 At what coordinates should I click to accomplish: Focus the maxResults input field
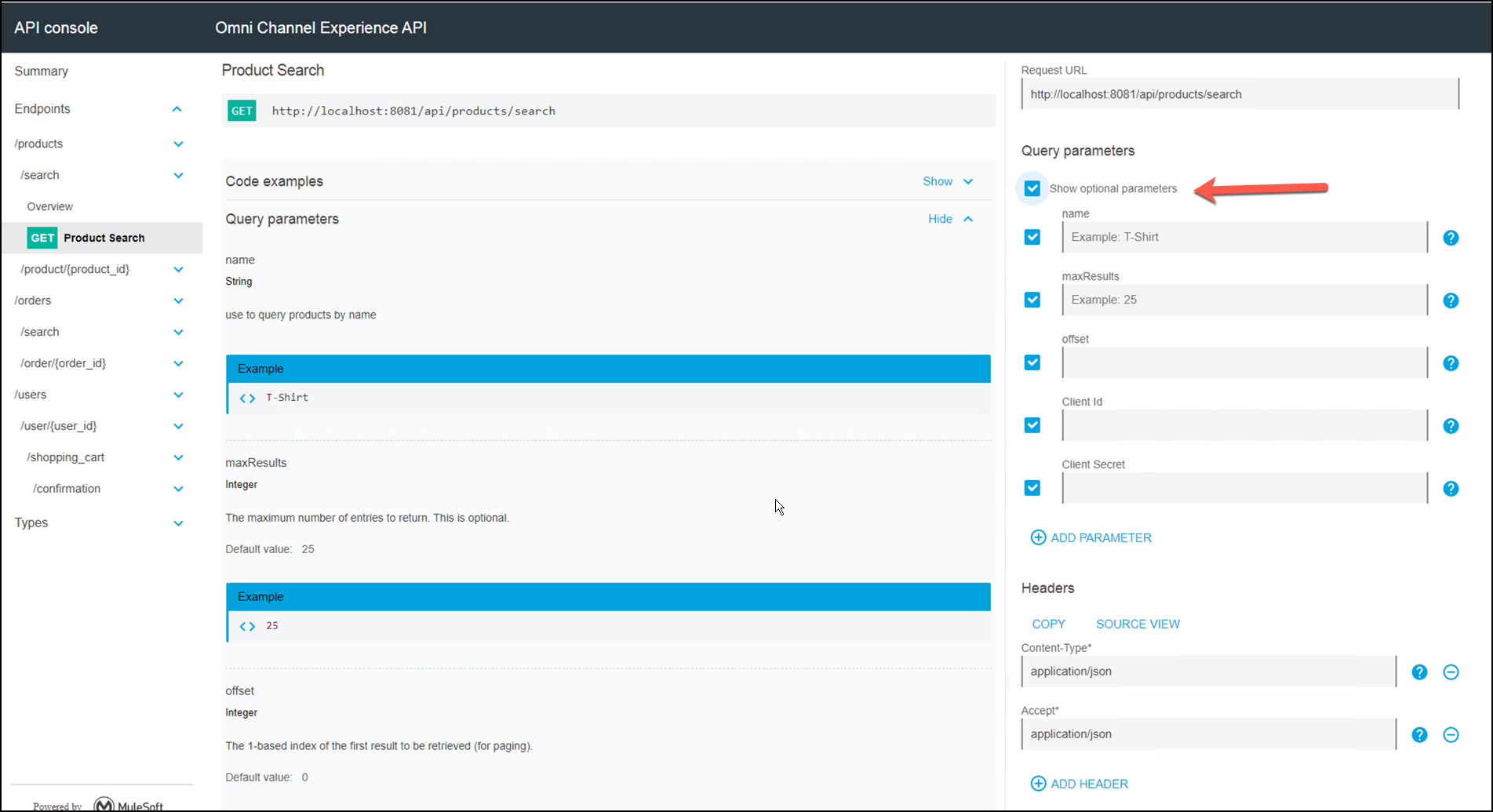coord(1244,300)
